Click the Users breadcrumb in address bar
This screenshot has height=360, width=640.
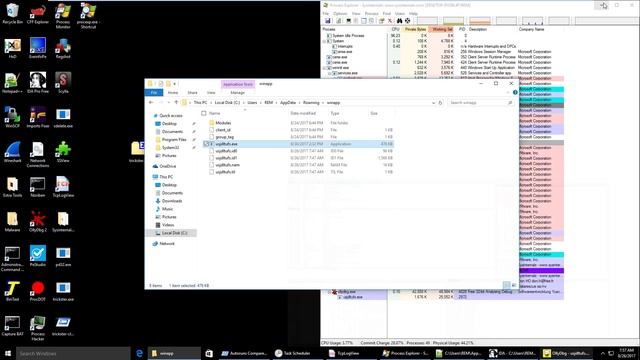(252, 103)
